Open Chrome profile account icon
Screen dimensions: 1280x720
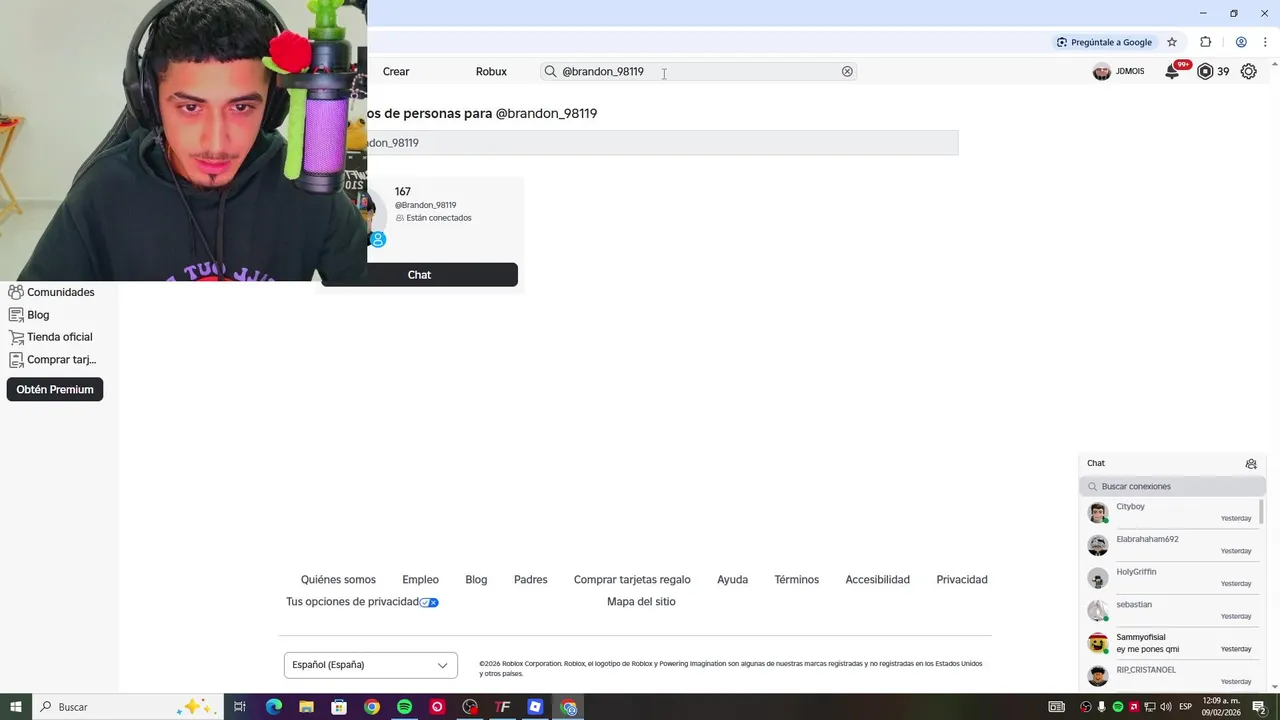[x=1241, y=42]
